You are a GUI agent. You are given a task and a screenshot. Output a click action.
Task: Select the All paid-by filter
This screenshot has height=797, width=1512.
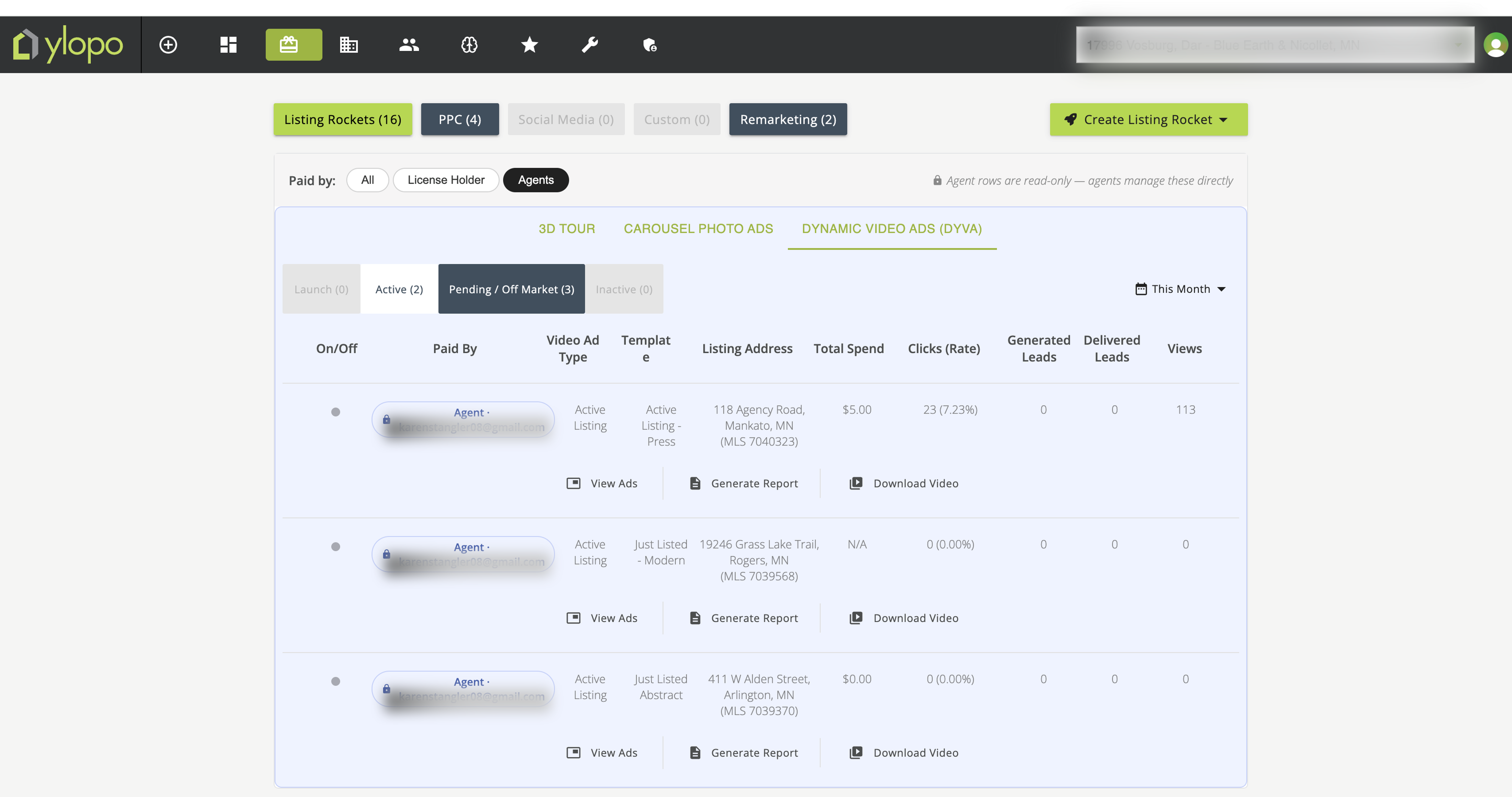(x=367, y=180)
